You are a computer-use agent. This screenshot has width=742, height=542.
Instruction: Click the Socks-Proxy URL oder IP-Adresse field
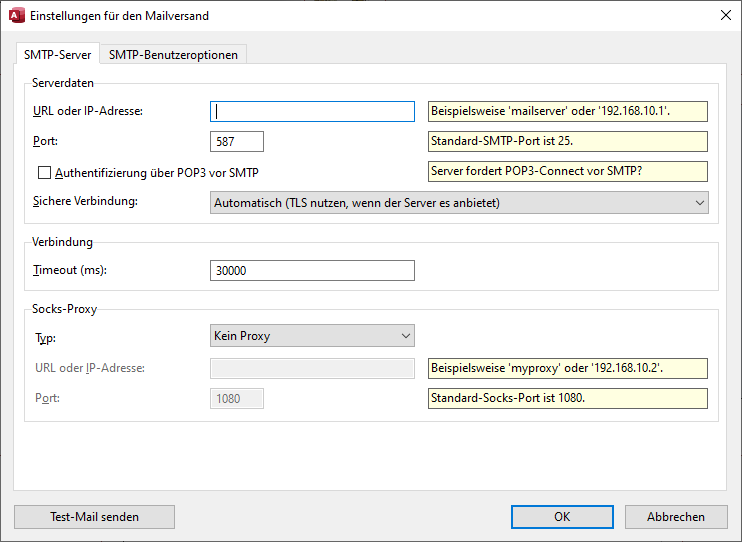click(x=312, y=368)
